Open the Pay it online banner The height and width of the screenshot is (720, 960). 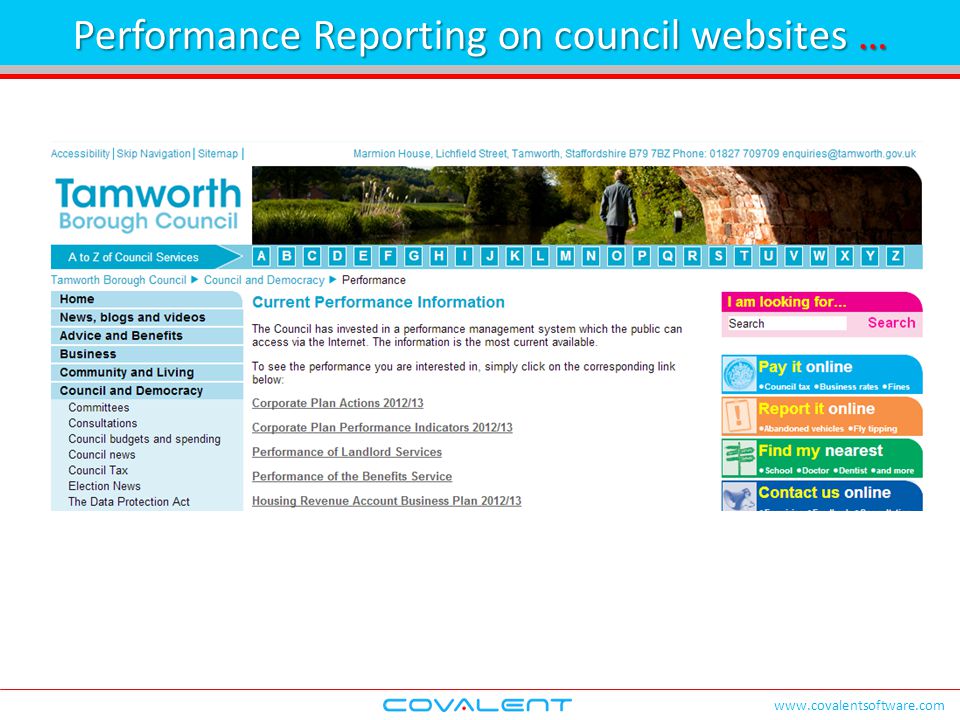[x=822, y=374]
